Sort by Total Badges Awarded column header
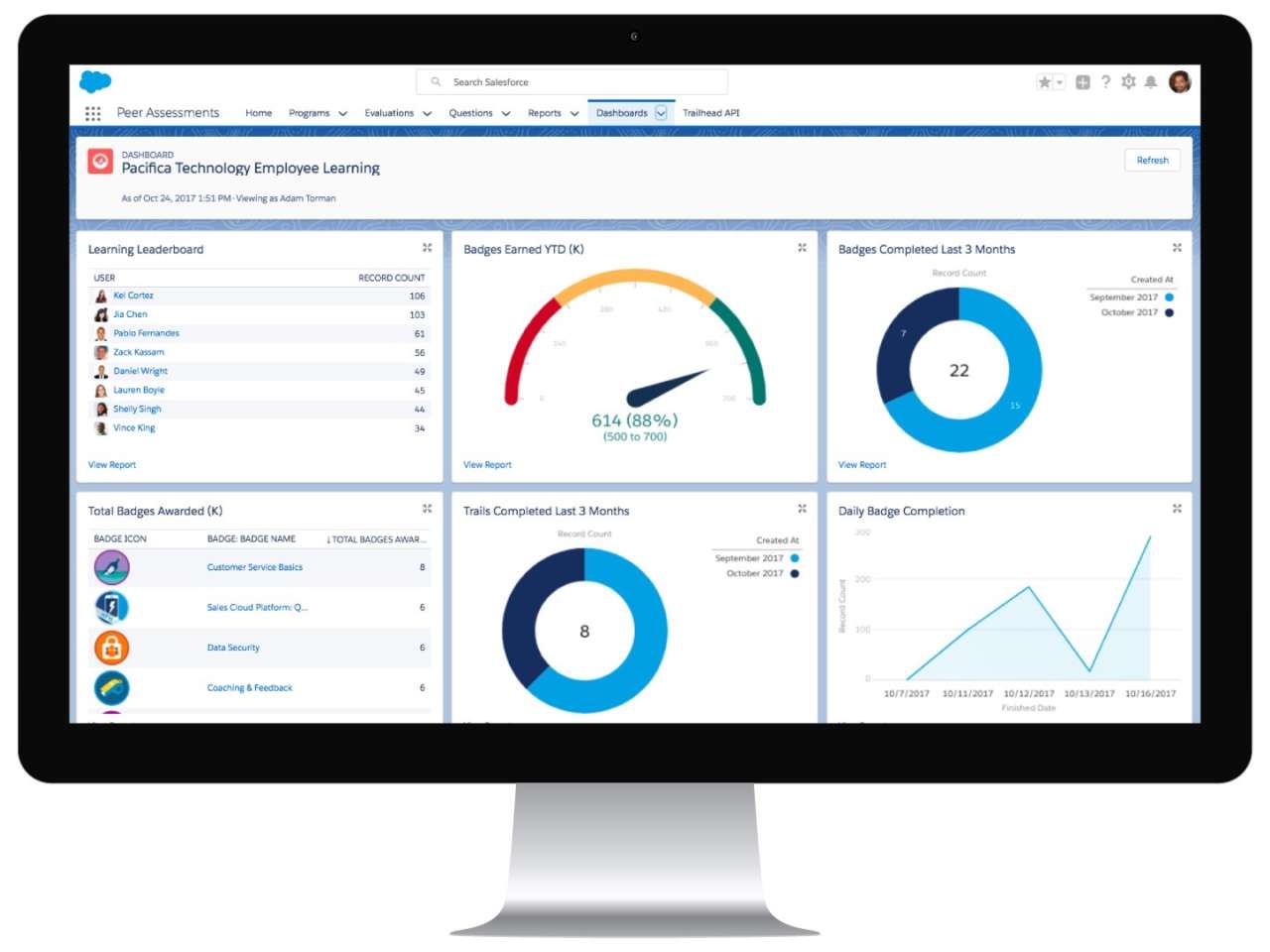 [x=376, y=539]
